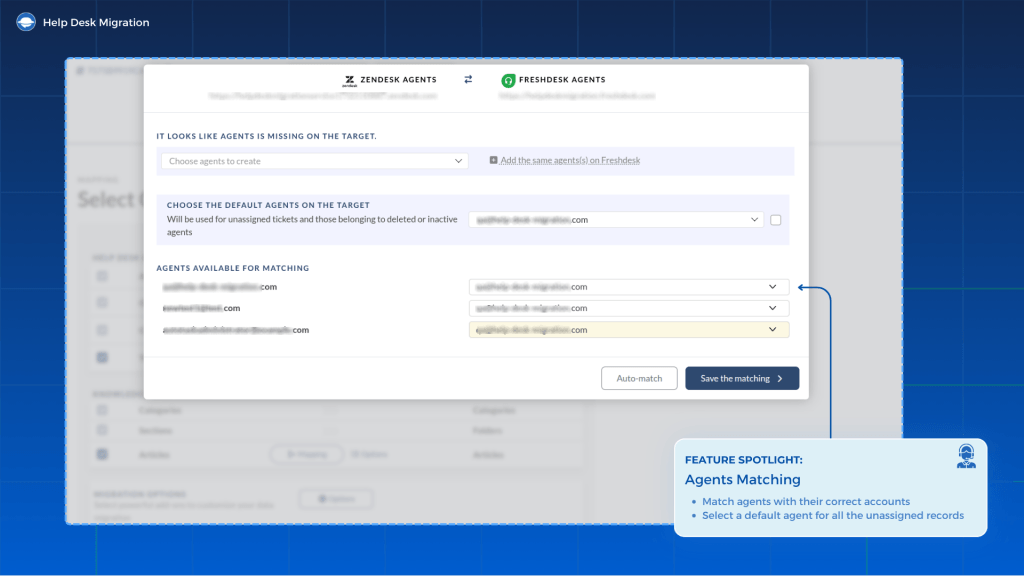Click the Auto-match button
Screen dimensions: 1024x576
point(639,378)
